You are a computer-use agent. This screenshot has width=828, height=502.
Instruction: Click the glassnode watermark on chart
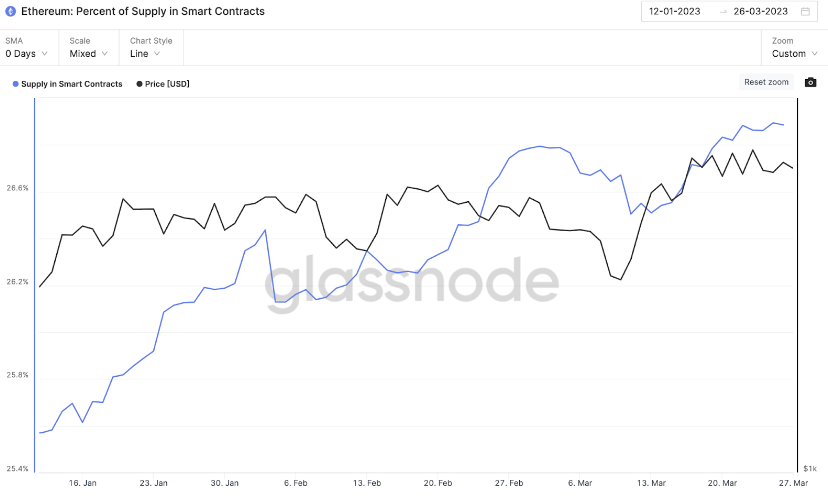412,285
